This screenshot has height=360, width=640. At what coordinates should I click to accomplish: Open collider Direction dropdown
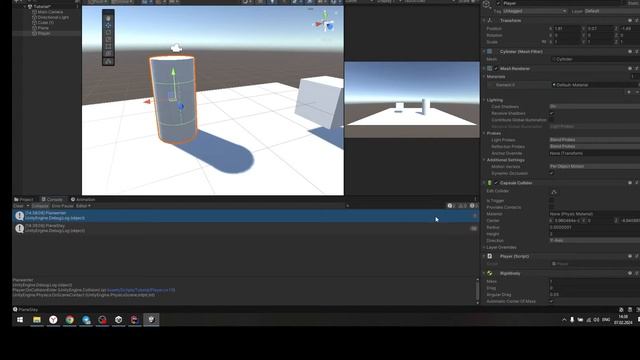coord(595,240)
